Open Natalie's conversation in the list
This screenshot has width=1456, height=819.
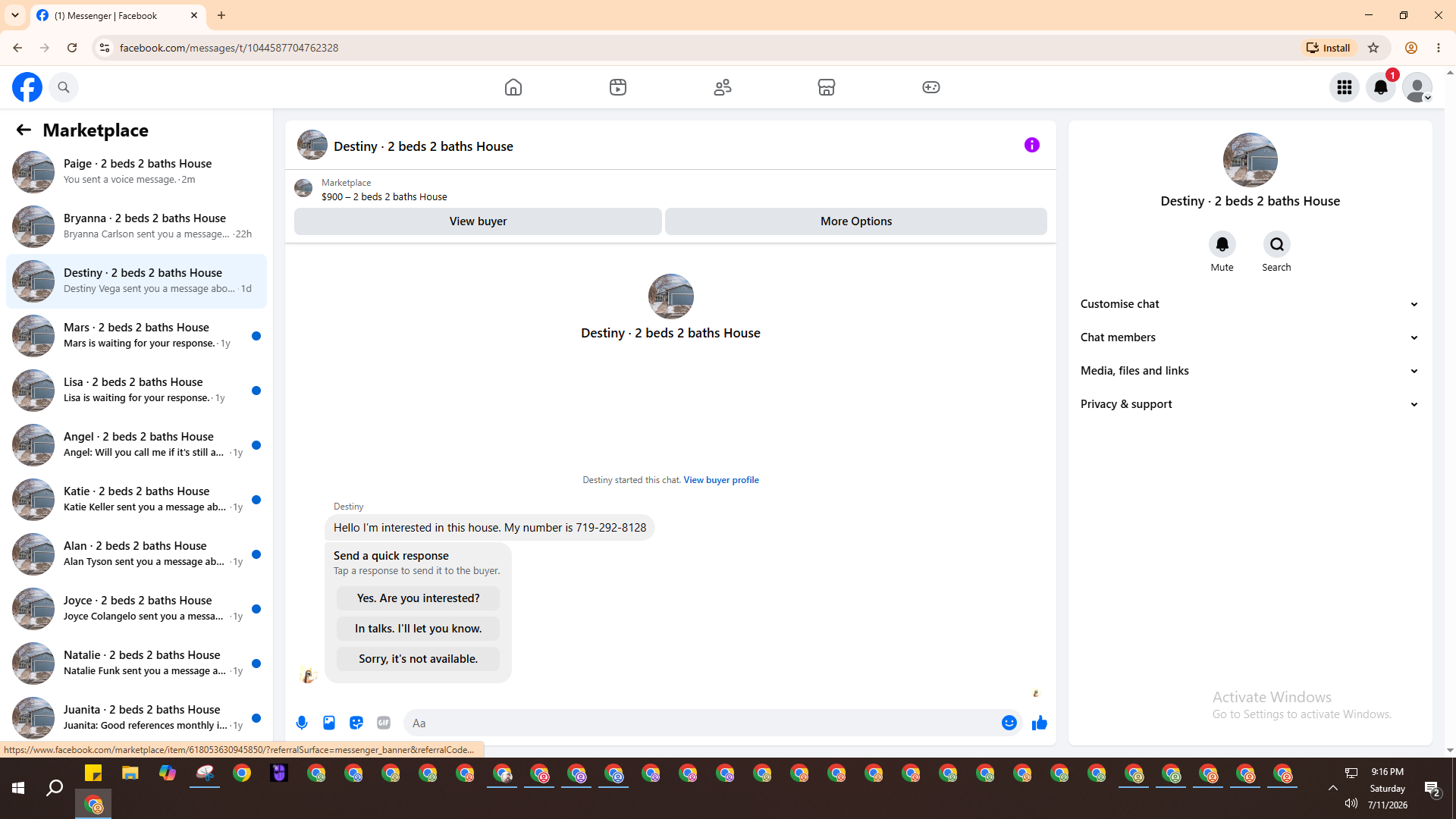[x=136, y=663]
